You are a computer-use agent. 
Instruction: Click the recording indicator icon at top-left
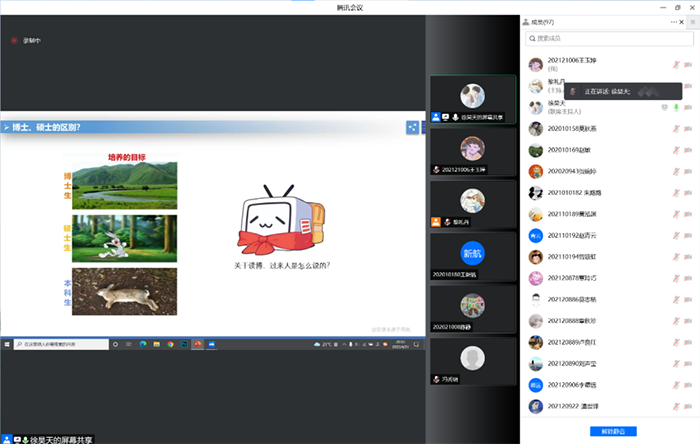click(x=14, y=40)
